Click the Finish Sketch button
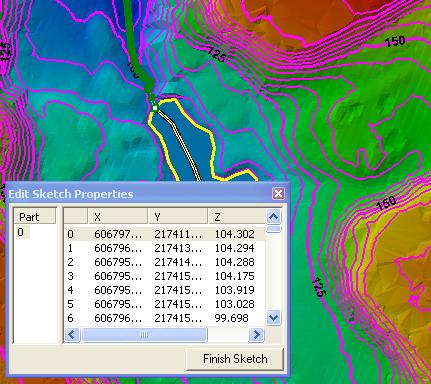 pos(235,359)
